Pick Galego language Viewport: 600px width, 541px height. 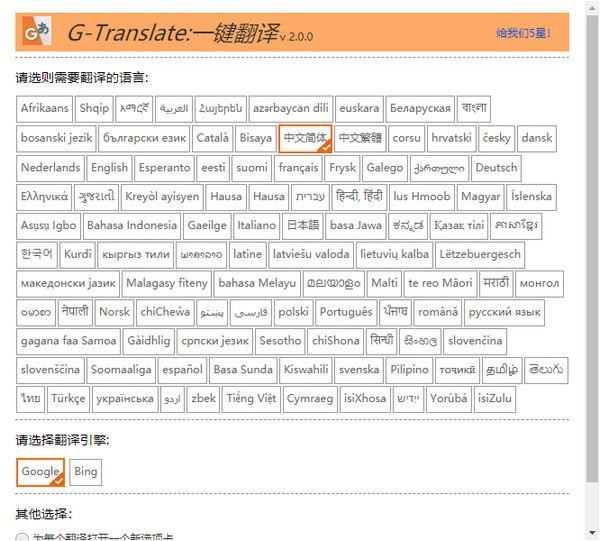tap(385, 168)
